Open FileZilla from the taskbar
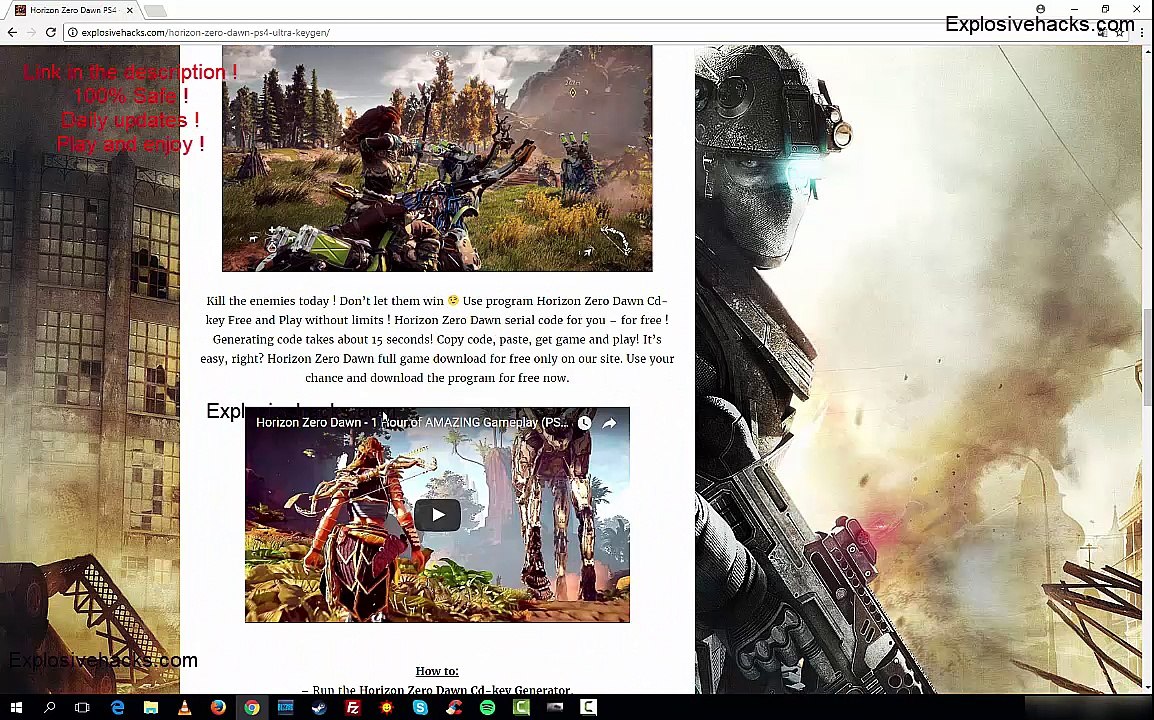Viewport: 1154px width, 720px height. point(353,707)
